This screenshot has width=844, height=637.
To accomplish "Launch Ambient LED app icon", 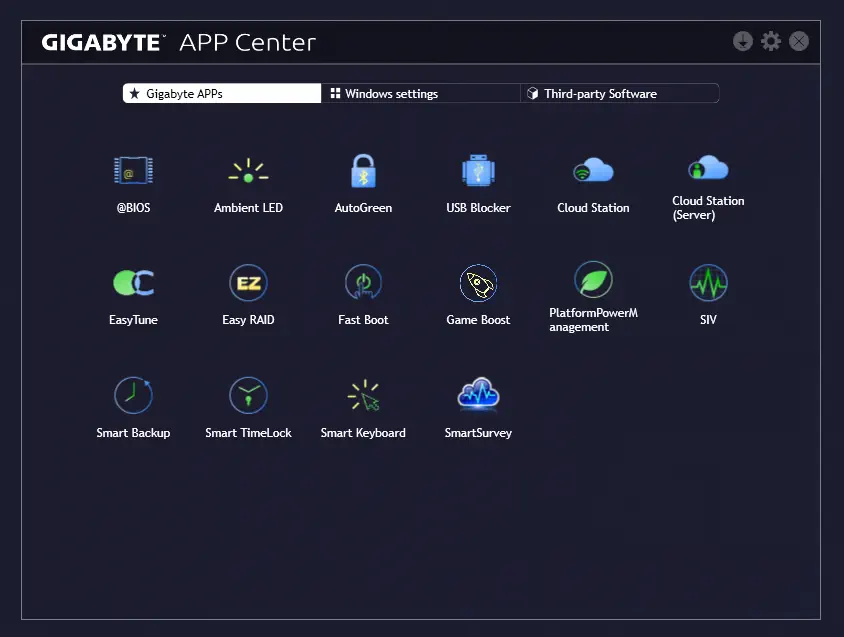I will pos(248,171).
